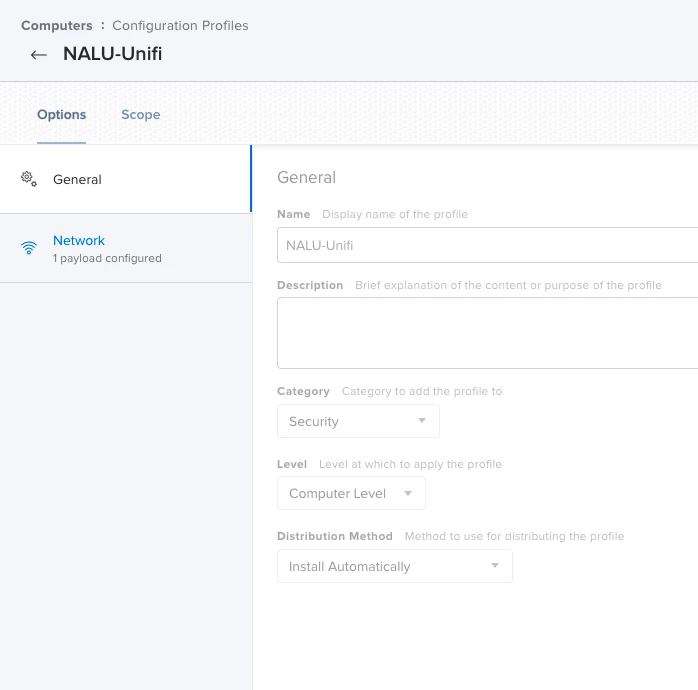Image resolution: width=698 pixels, height=690 pixels.
Task: Switch to the Options tab
Action: (x=61, y=114)
